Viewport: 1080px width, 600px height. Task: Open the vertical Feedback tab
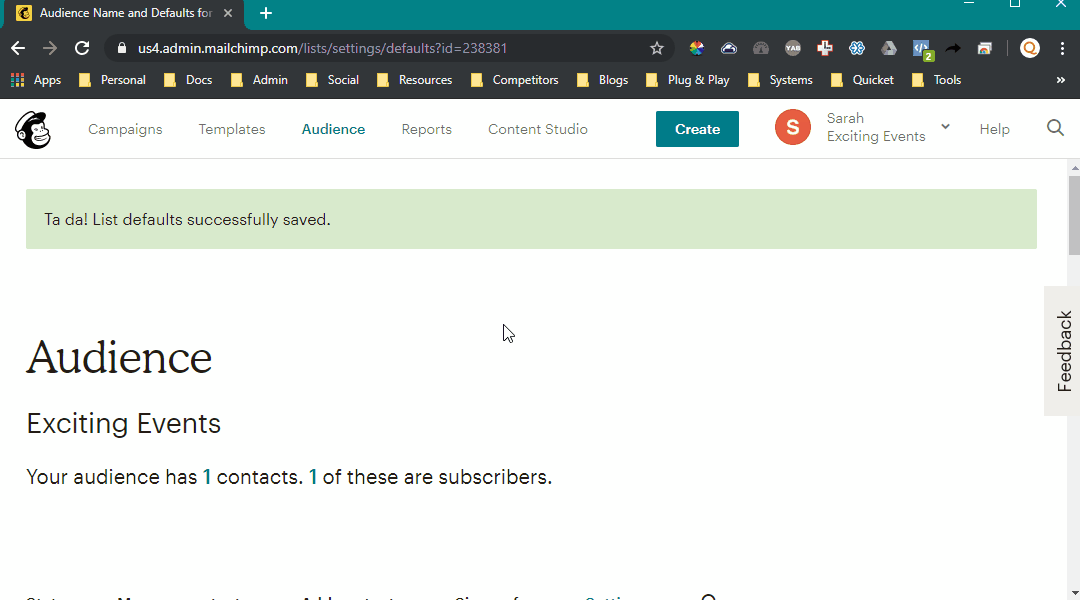coord(1063,351)
